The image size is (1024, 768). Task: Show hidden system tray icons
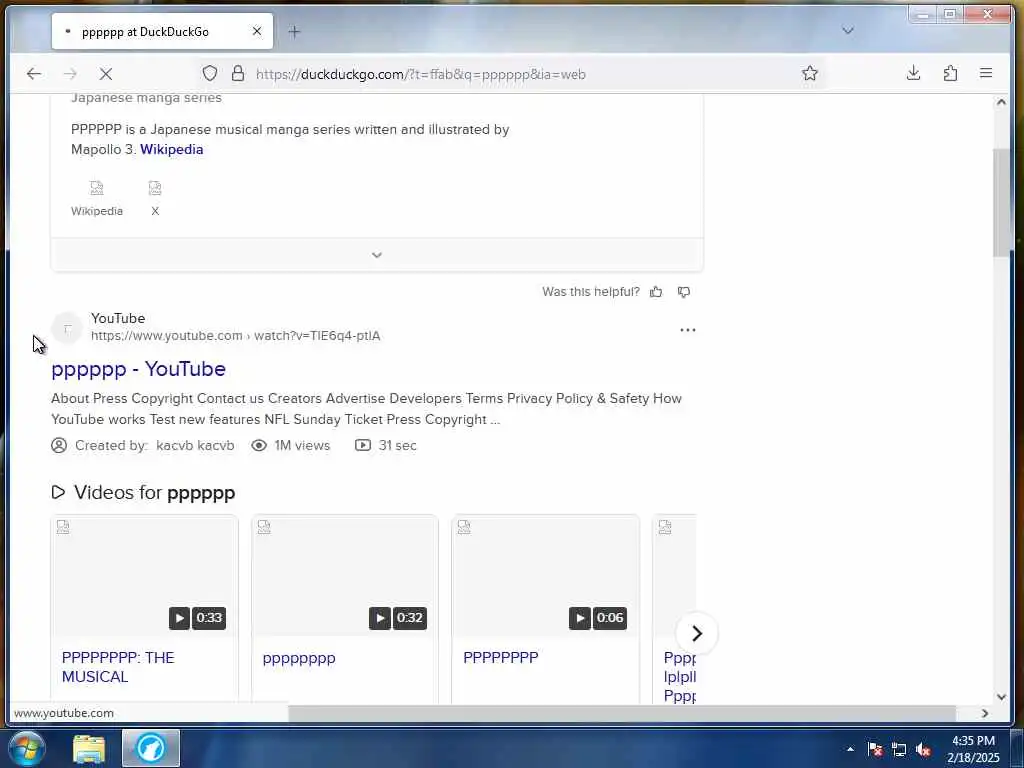[x=850, y=749]
